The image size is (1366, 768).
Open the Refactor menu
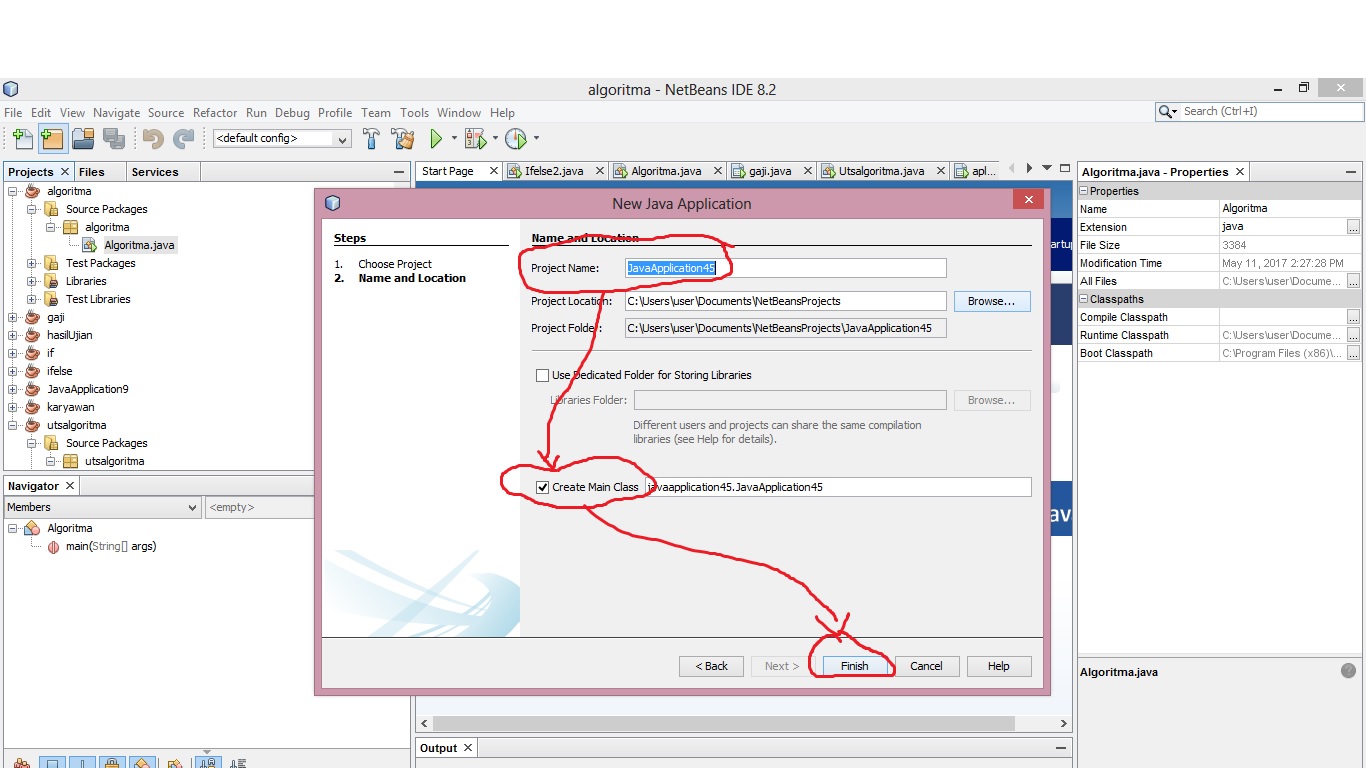tap(215, 113)
